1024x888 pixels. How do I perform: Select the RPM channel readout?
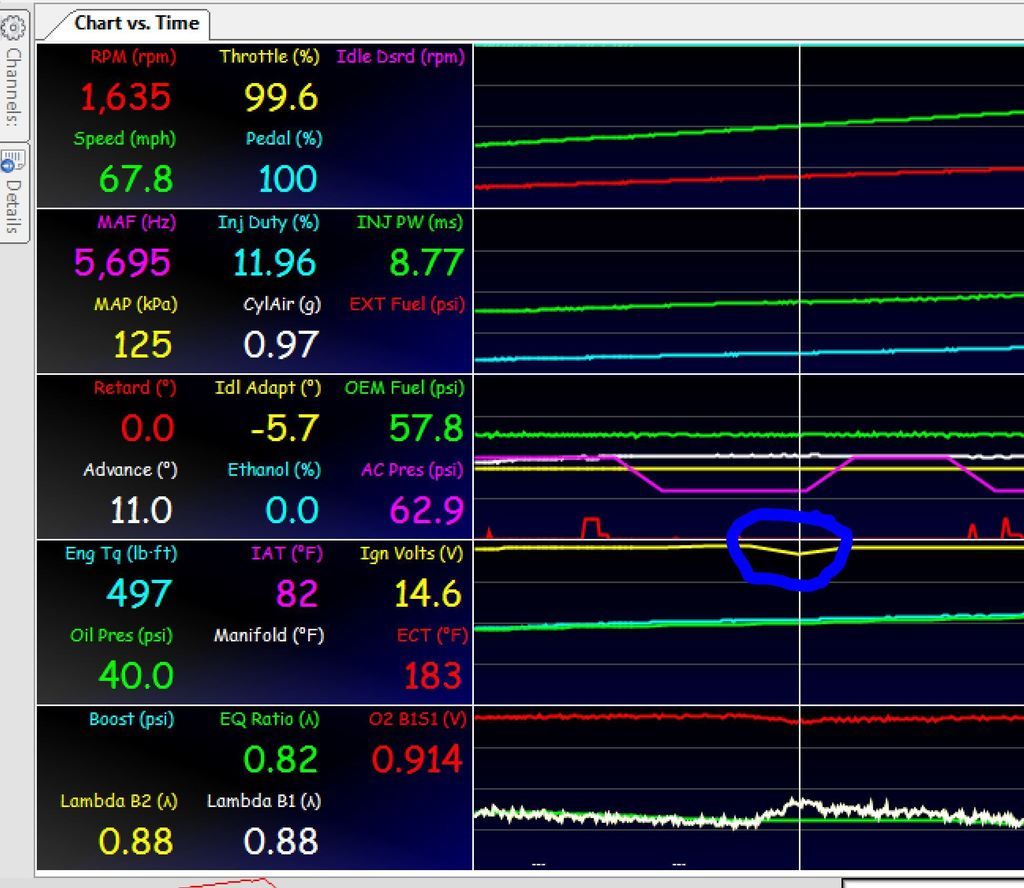pyautogui.click(x=126, y=97)
